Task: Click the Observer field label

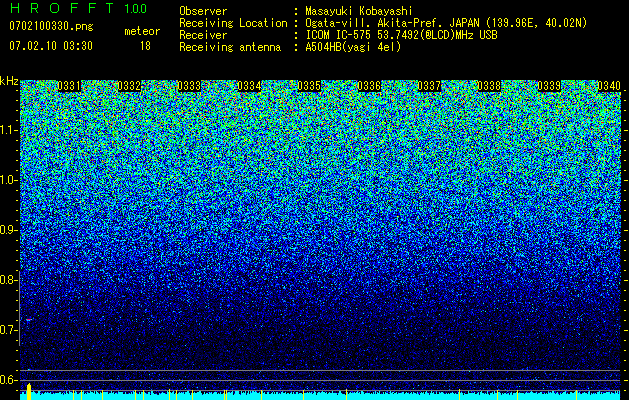Action: pos(203,12)
